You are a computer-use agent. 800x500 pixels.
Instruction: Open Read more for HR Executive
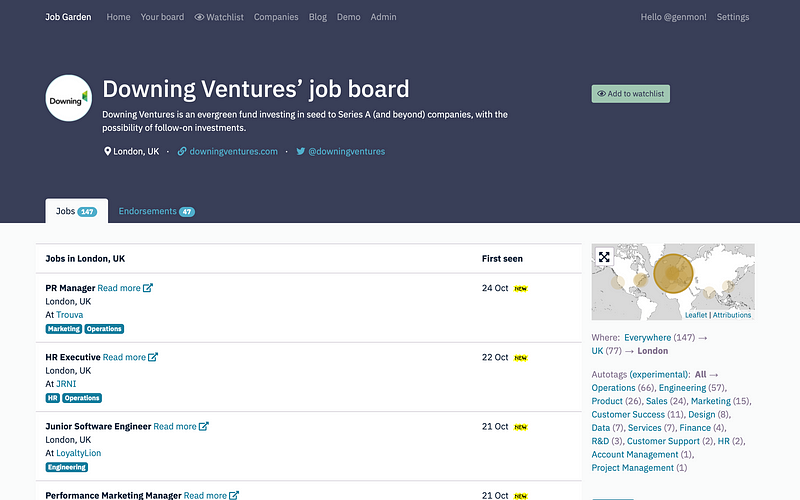[124, 357]
